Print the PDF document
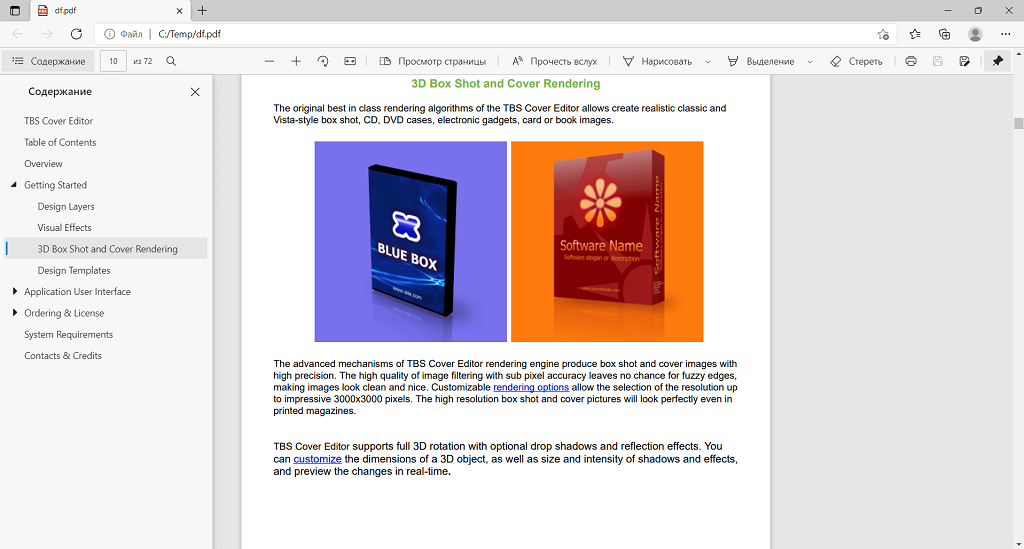1024x549 pixels. (911, 61)
